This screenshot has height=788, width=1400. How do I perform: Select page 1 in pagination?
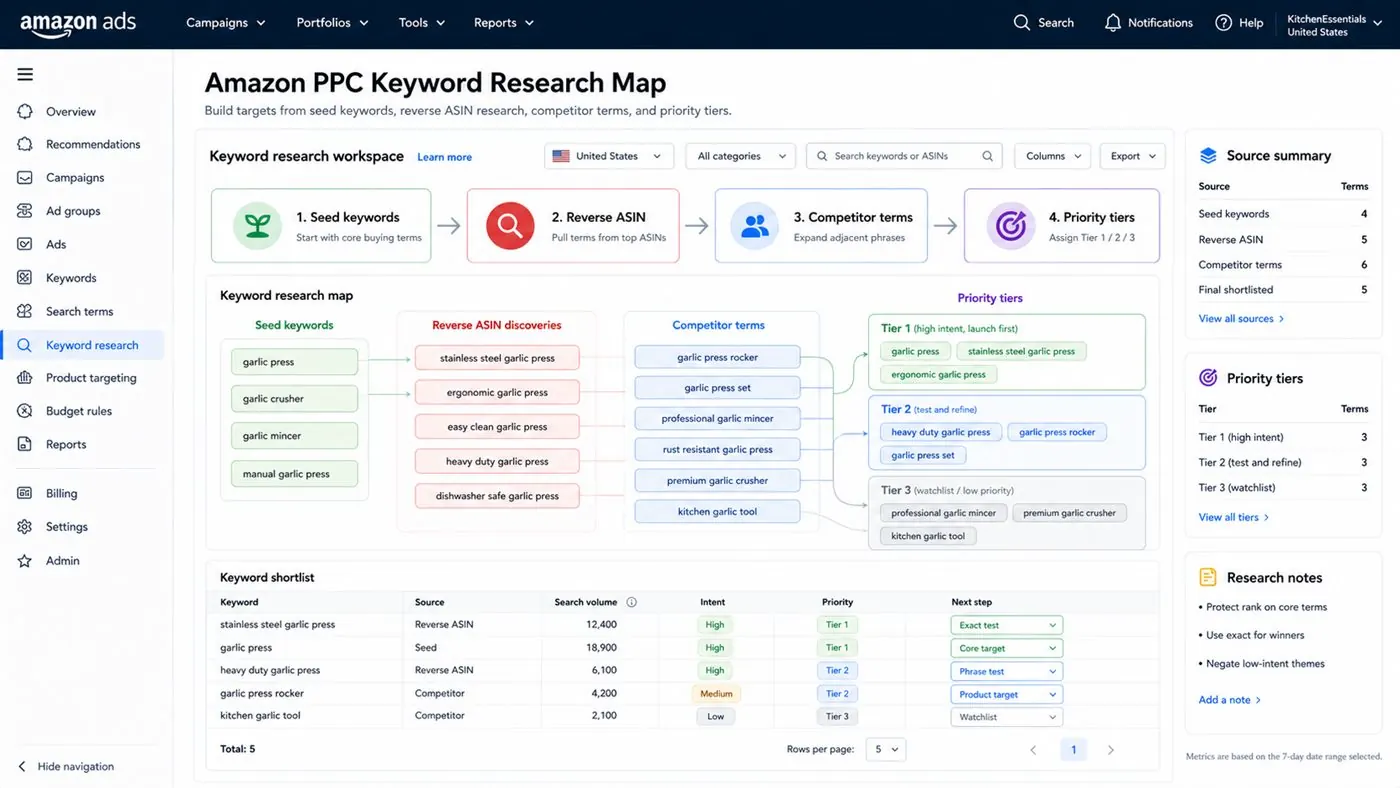tap(1073, 750)
